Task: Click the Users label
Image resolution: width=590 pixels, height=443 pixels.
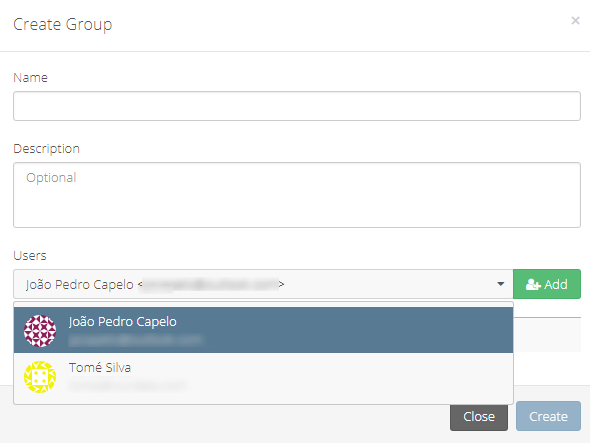Action: [30, 256]
